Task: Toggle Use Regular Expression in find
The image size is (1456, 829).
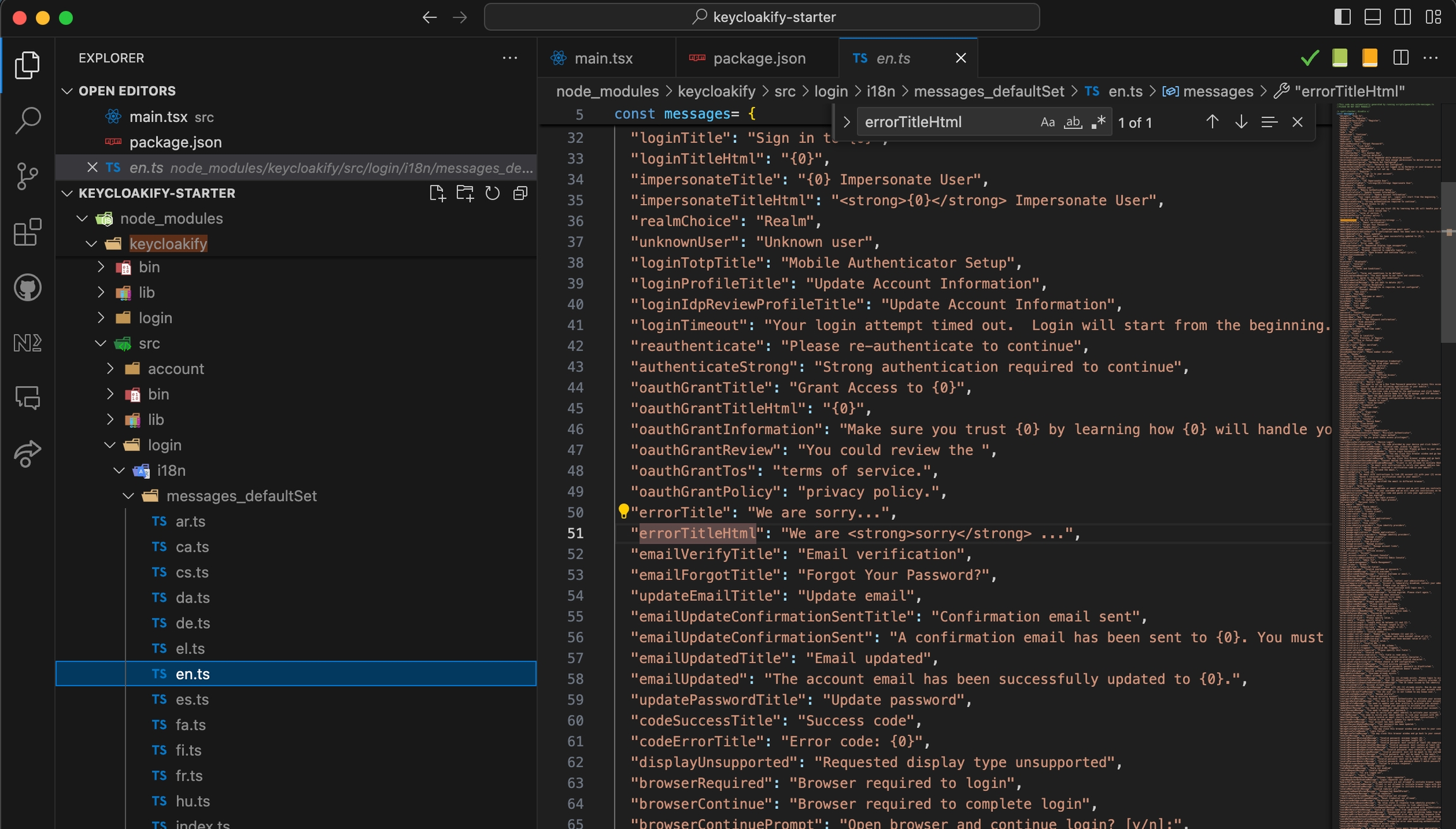Action: pyautogui.click(x=1098, y=123)
